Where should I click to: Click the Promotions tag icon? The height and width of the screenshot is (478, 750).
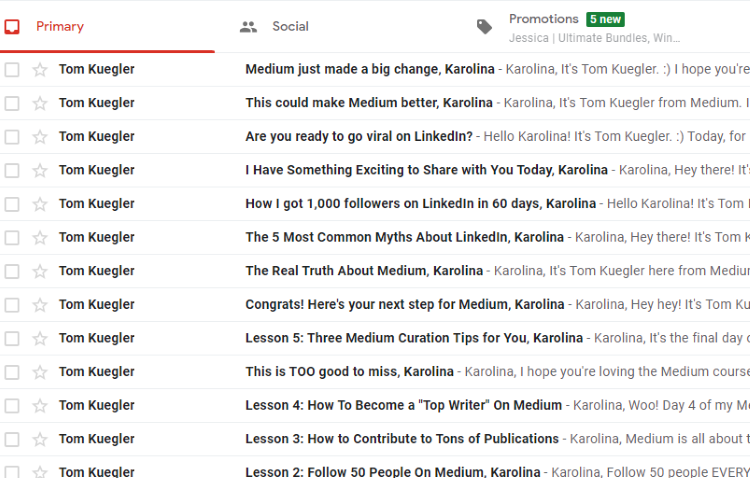pyautogui.click(x=484, y=27)
